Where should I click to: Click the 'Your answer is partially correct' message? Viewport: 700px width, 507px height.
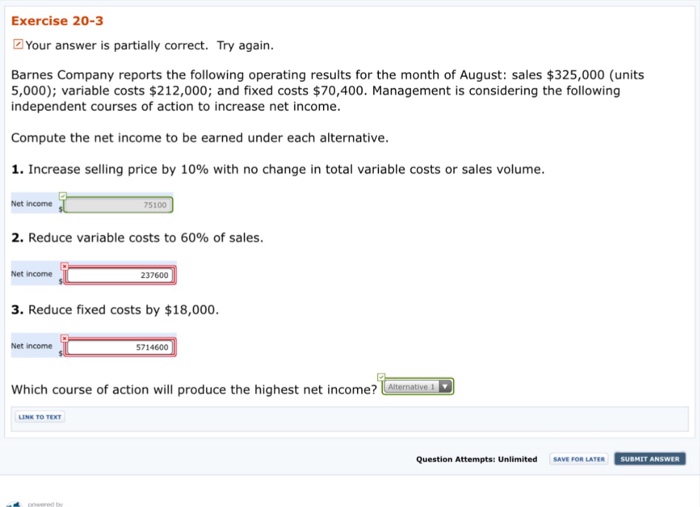pyautogui.click(x=149, y=46)
